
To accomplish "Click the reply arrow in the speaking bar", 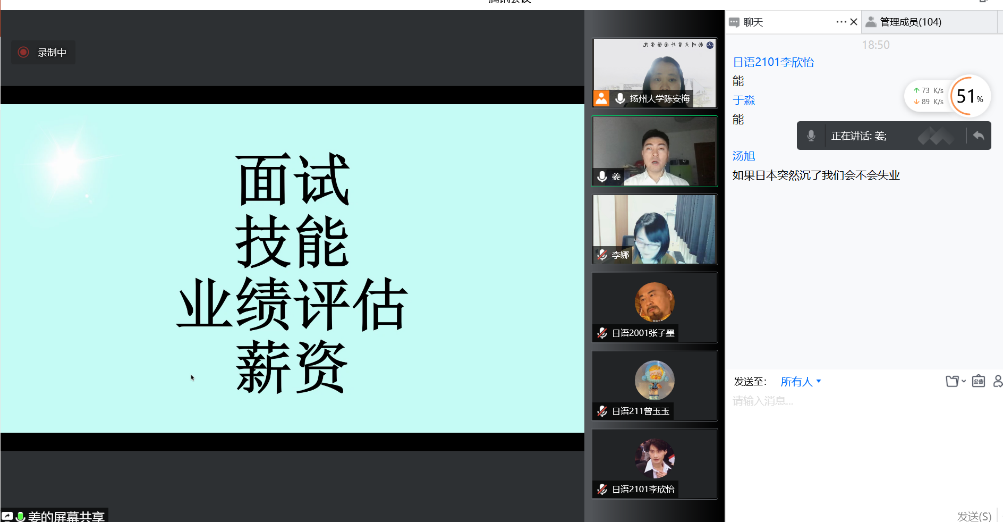I will 977,136.
